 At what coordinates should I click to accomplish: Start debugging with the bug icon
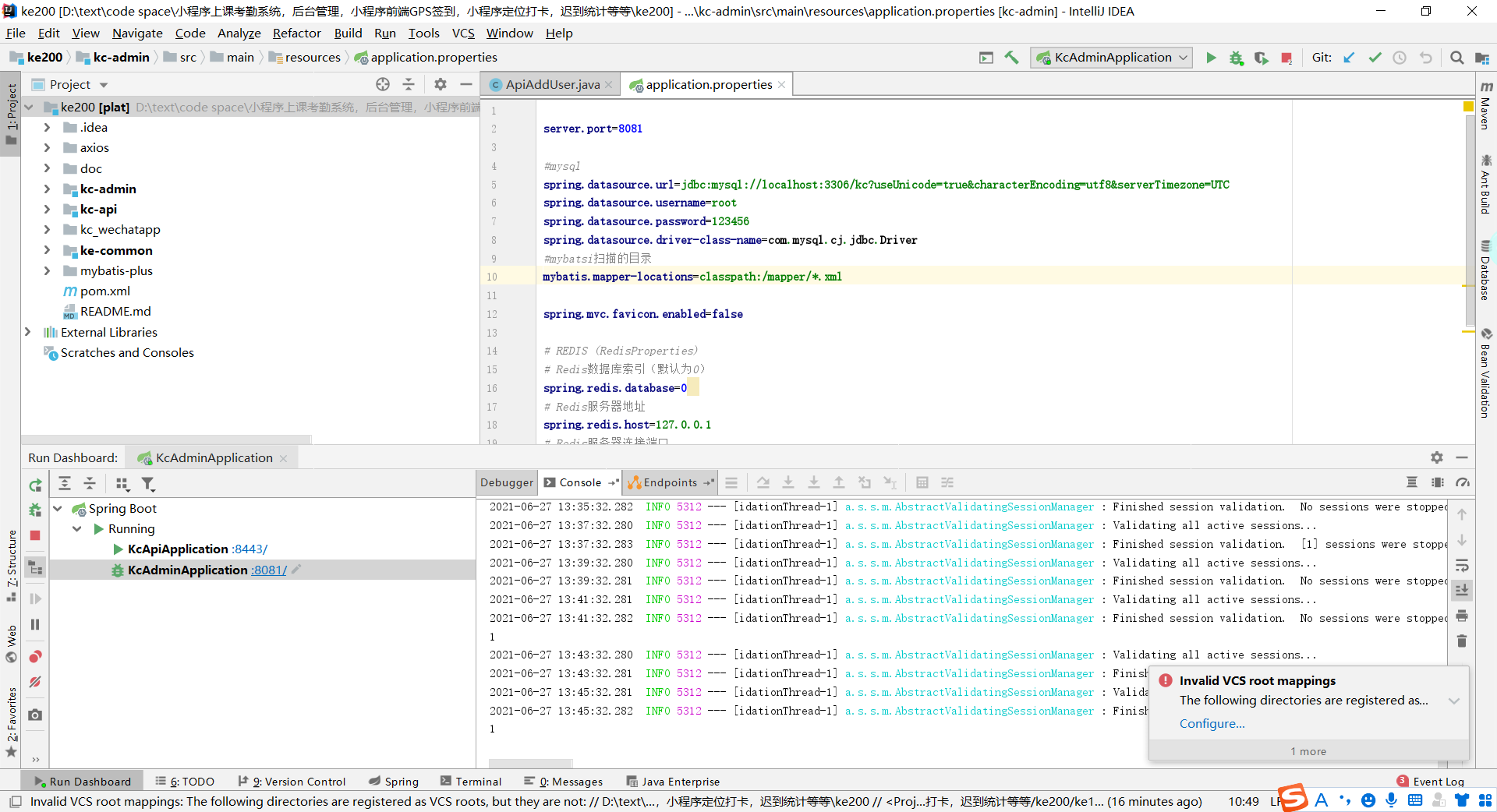[1236, 58]
